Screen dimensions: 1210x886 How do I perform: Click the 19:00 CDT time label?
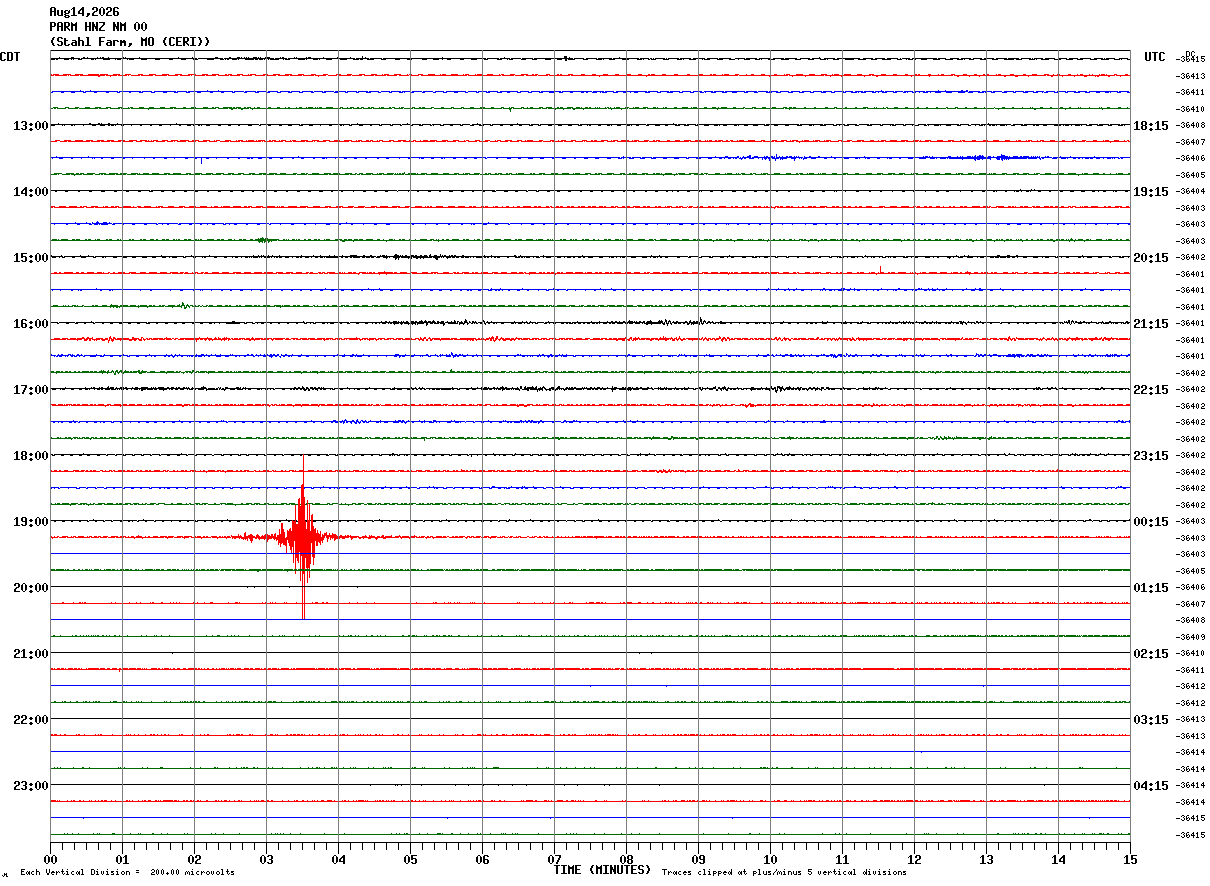[30, 522]
